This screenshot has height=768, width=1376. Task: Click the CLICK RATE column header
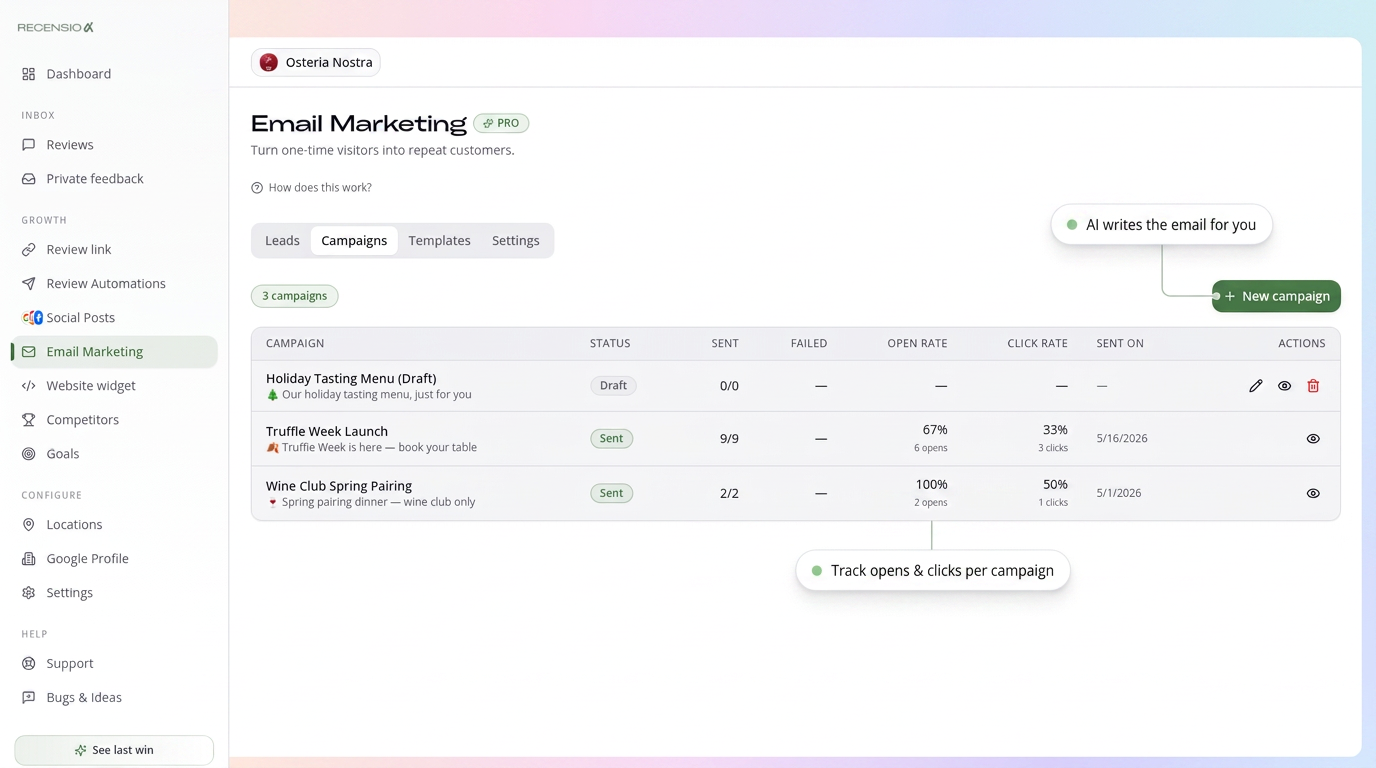(x=1037, y=344)
